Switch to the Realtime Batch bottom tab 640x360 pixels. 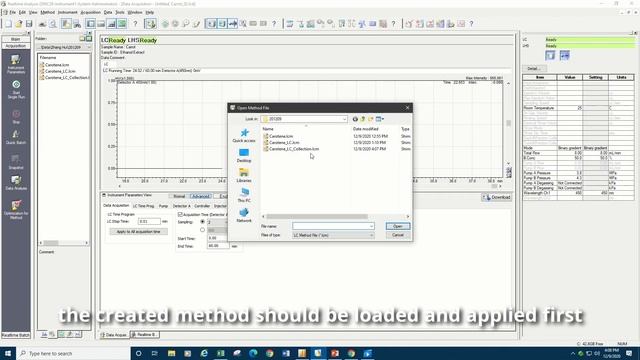pyautogui.click(x=145, y=335)
